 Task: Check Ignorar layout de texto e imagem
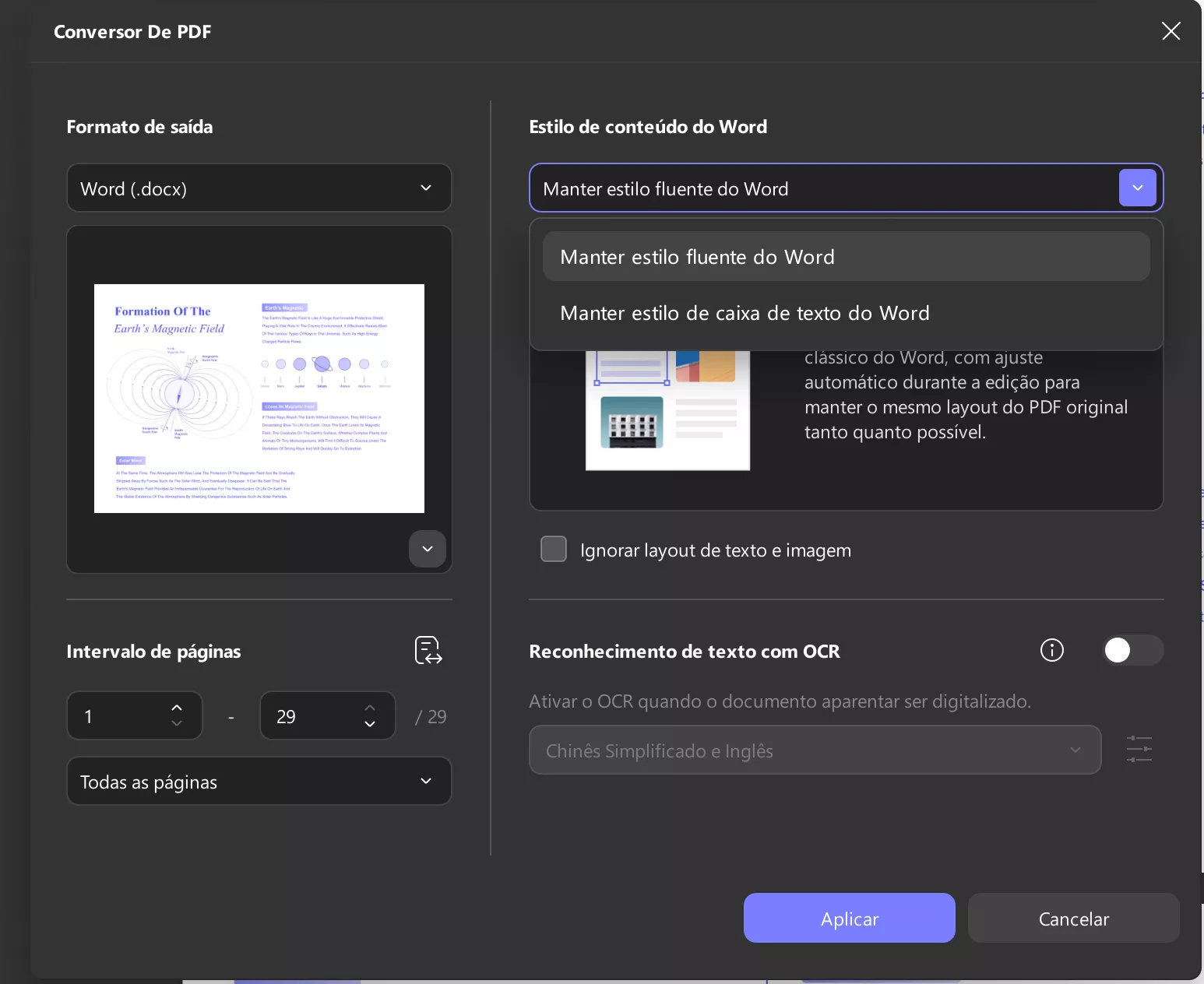(x=554, y=549)
